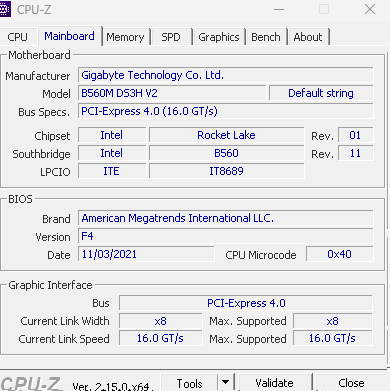Open the Bench tab
Image resolution: width=390 pixels, height=391 pixels.
click(266, 37)
